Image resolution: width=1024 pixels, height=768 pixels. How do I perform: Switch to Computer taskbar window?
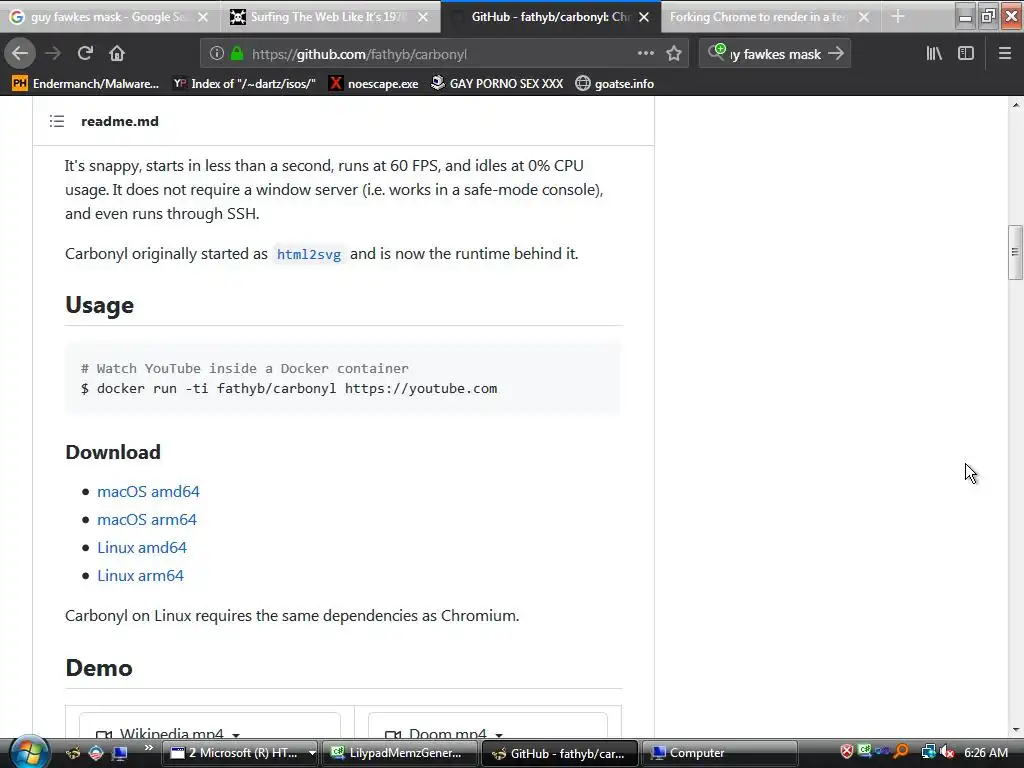(720, 753)
